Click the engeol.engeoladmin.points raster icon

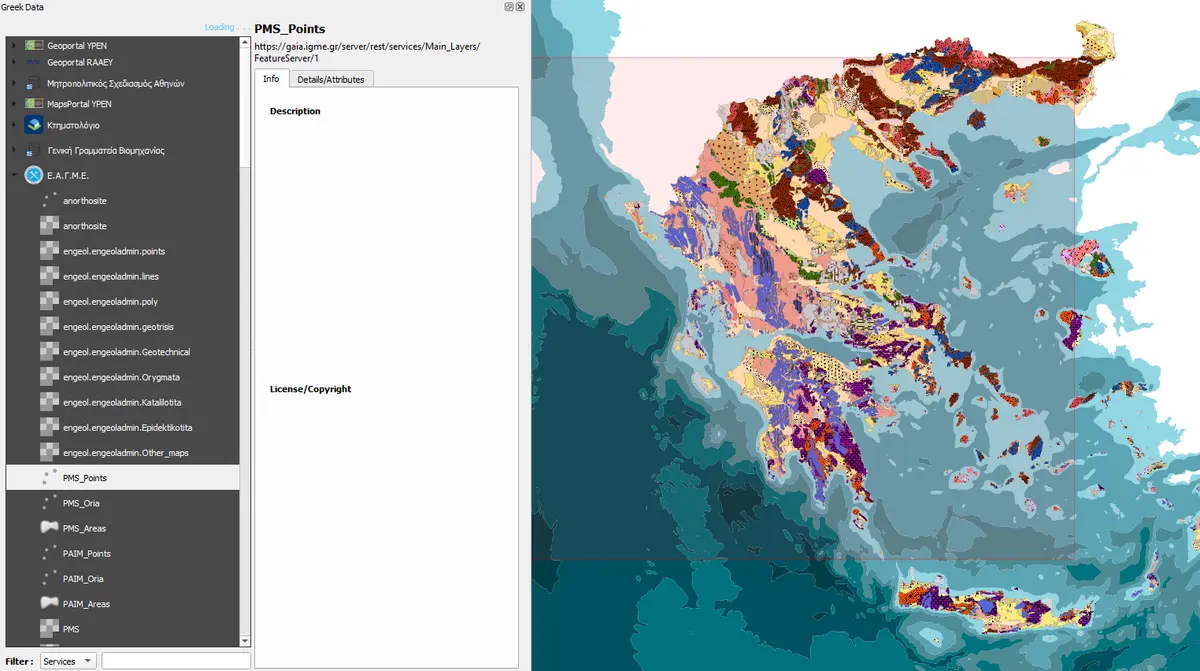49,251
